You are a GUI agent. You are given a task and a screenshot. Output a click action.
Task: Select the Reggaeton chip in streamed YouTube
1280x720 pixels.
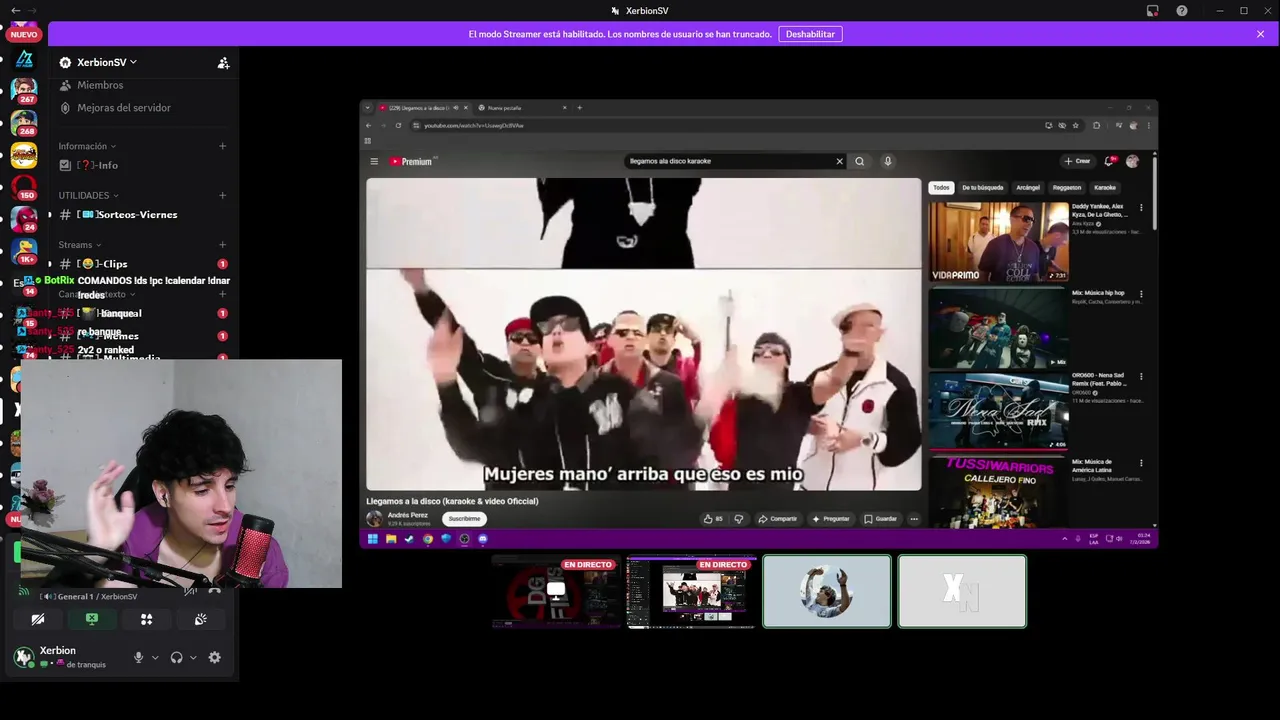click(x=1067, y=188)
